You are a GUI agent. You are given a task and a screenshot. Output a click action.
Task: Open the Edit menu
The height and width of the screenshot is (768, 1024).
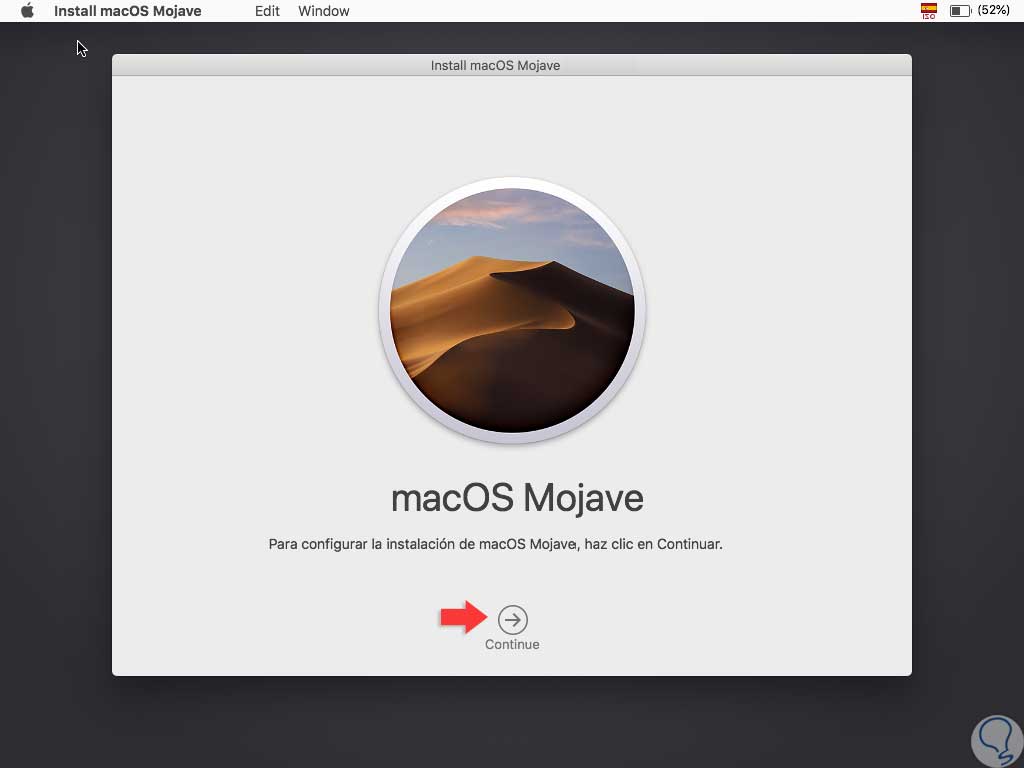pyautogui.click(x=267, y=11)
